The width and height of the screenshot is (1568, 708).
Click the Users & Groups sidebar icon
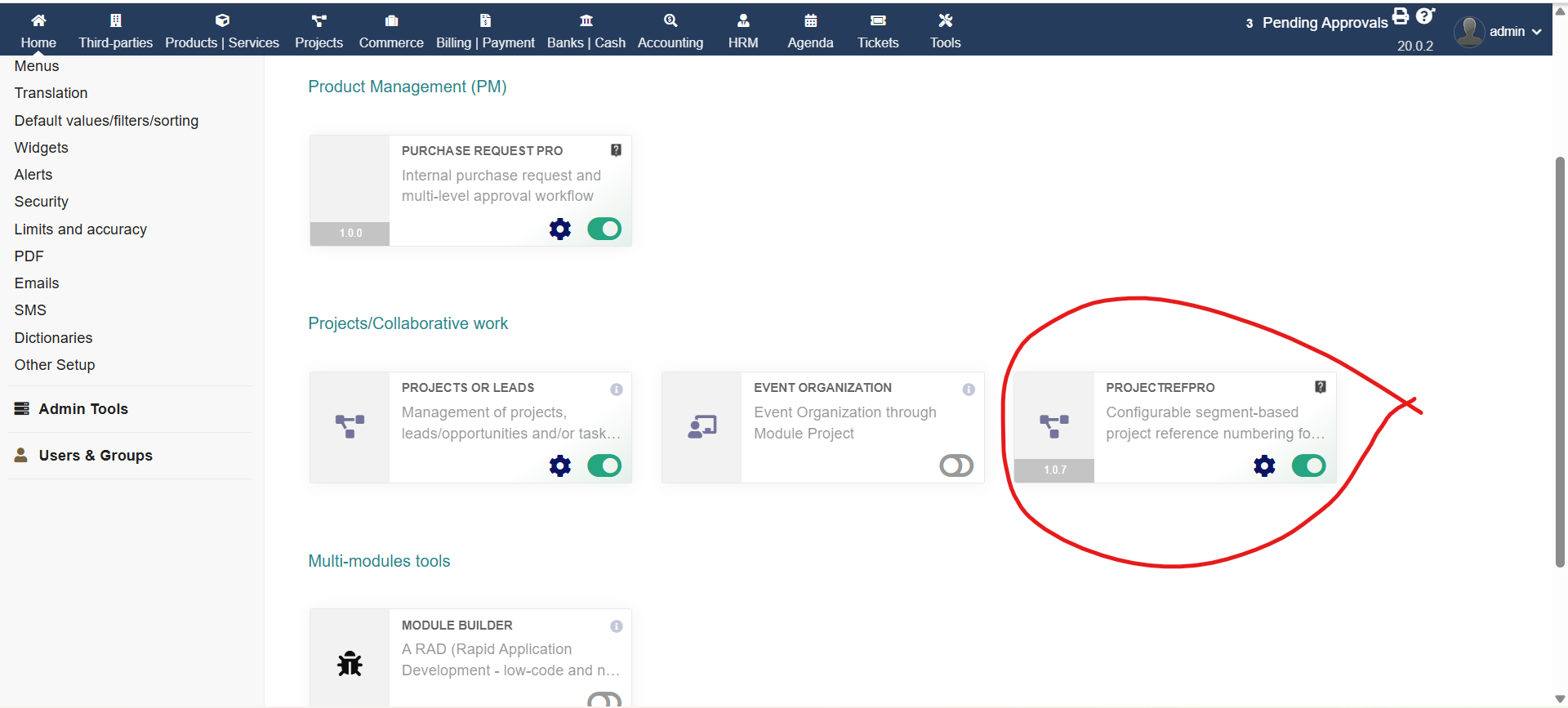click(21, 455)
